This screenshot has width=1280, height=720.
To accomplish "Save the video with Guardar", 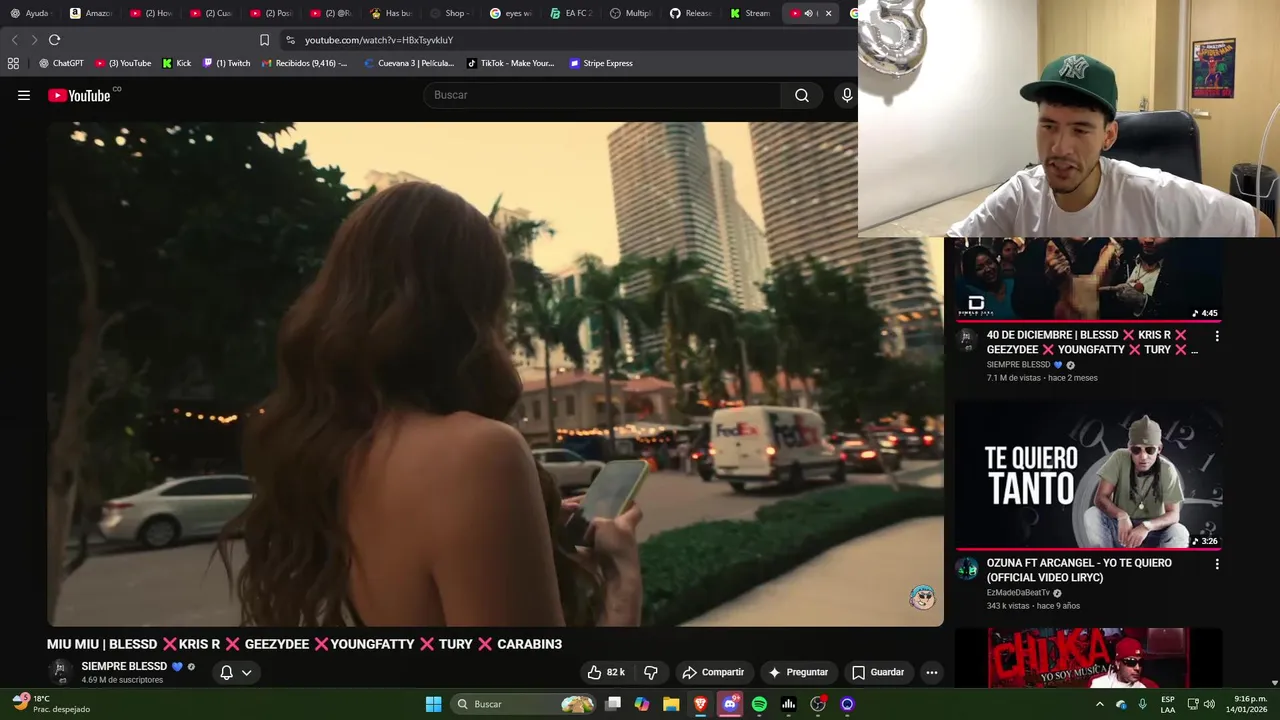I will (x=878, y=672).
